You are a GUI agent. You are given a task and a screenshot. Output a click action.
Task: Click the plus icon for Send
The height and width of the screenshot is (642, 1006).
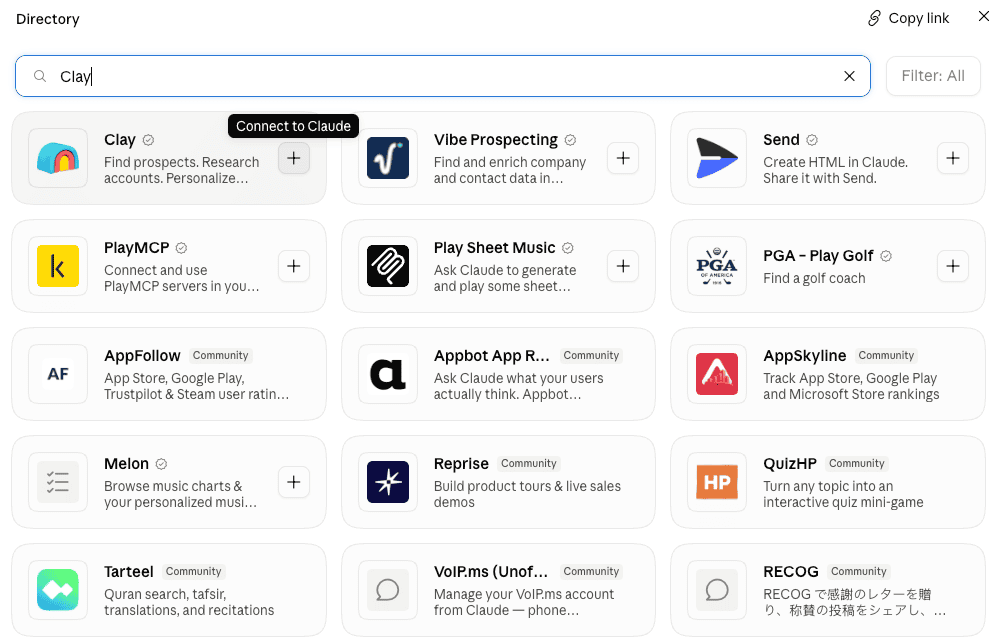pos(953,158)
